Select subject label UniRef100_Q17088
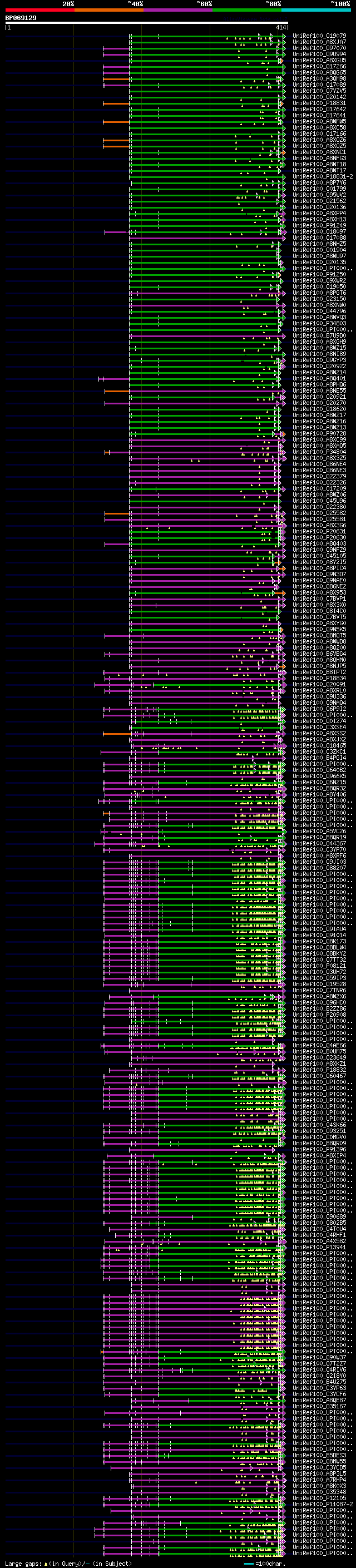This screenshot has height=1568, width=356. [x=319, y=238]
